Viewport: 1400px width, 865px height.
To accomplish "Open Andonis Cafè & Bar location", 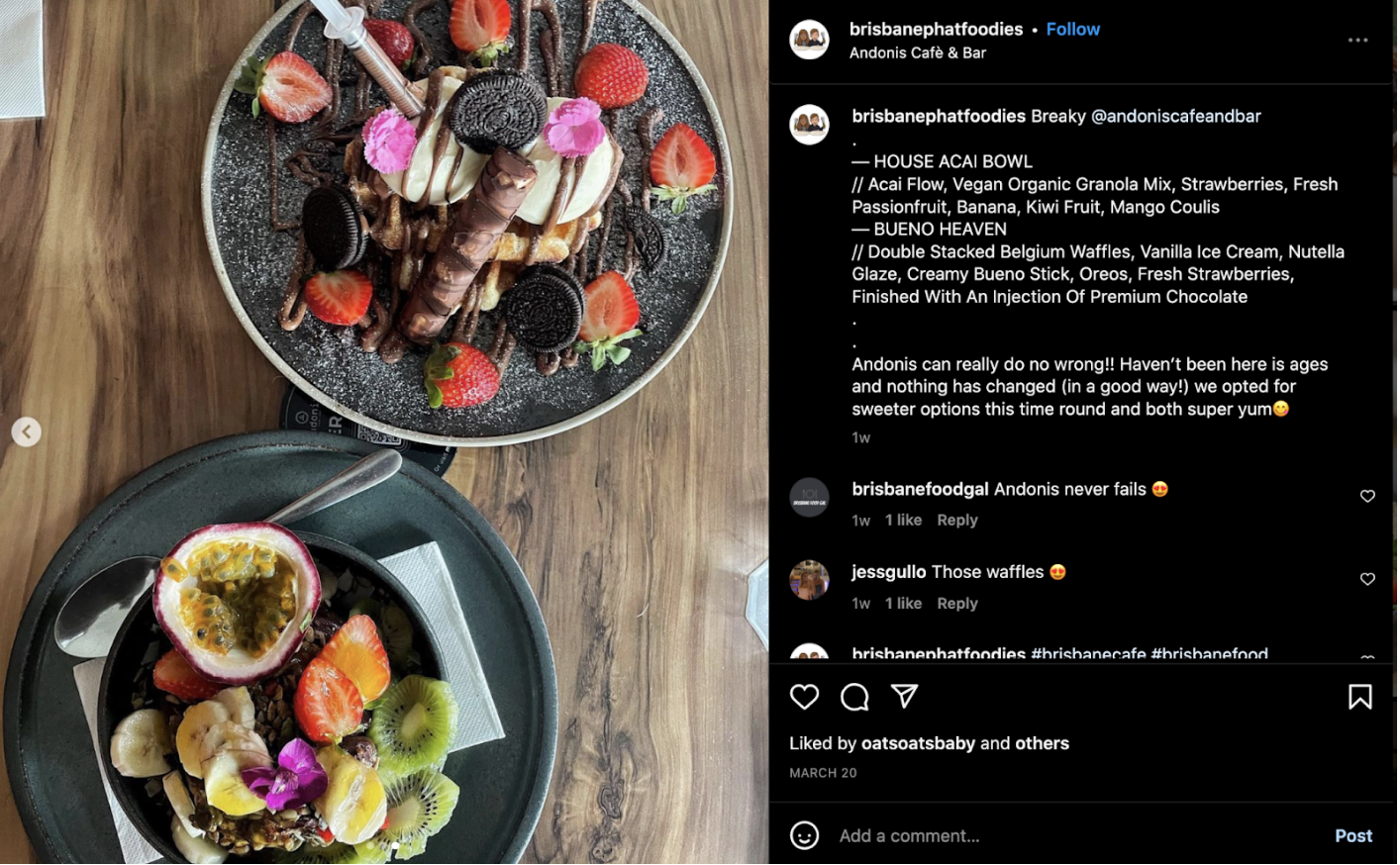I will (918, 53).
